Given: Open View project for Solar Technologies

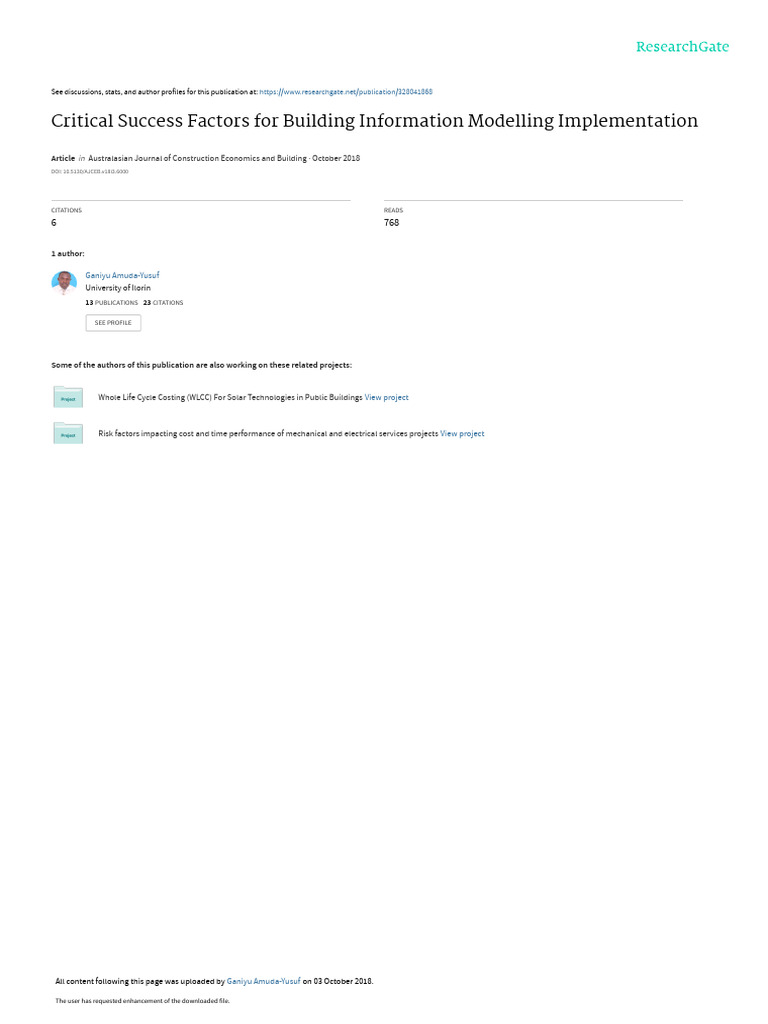Looking at the screenshot, I should 387,397.
